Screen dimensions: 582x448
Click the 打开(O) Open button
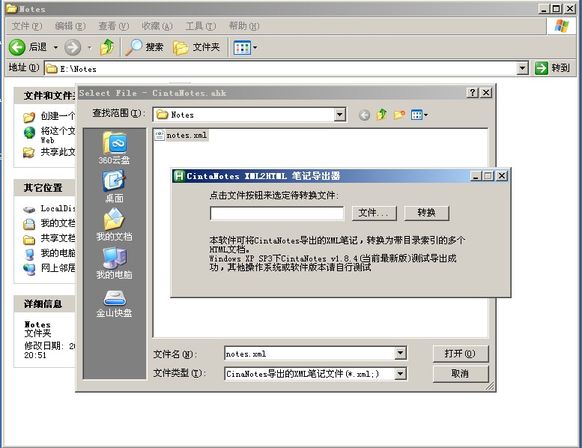[460, 354]
